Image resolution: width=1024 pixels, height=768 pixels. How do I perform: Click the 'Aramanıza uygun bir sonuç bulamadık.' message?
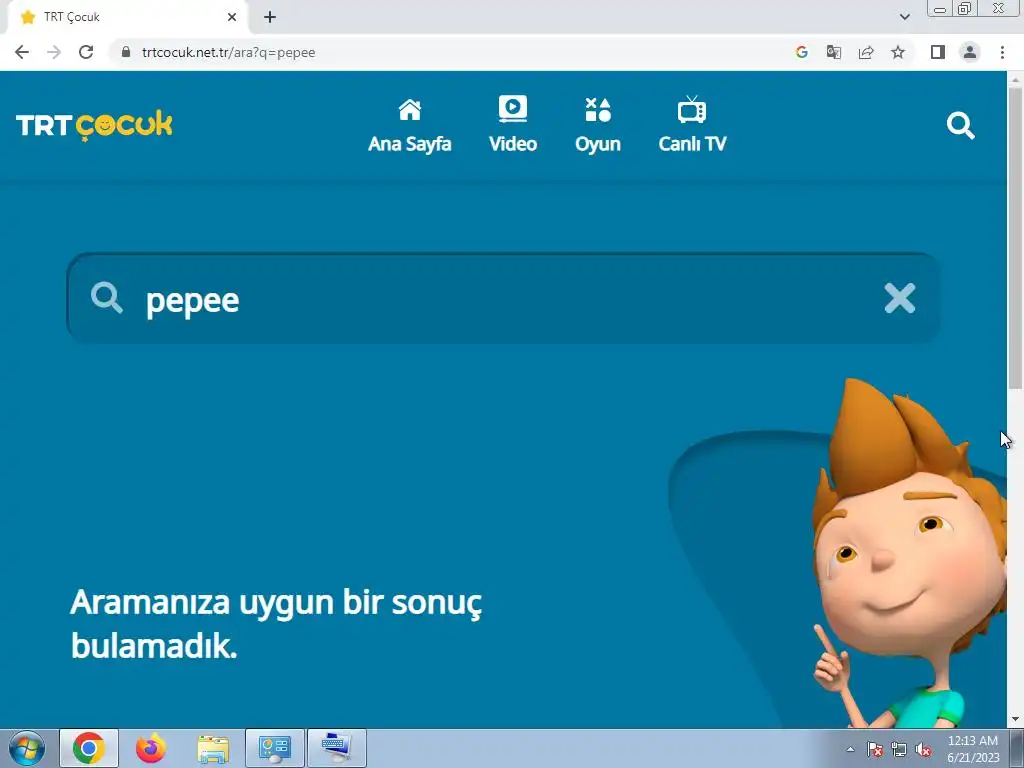click(x=276, y=624)
